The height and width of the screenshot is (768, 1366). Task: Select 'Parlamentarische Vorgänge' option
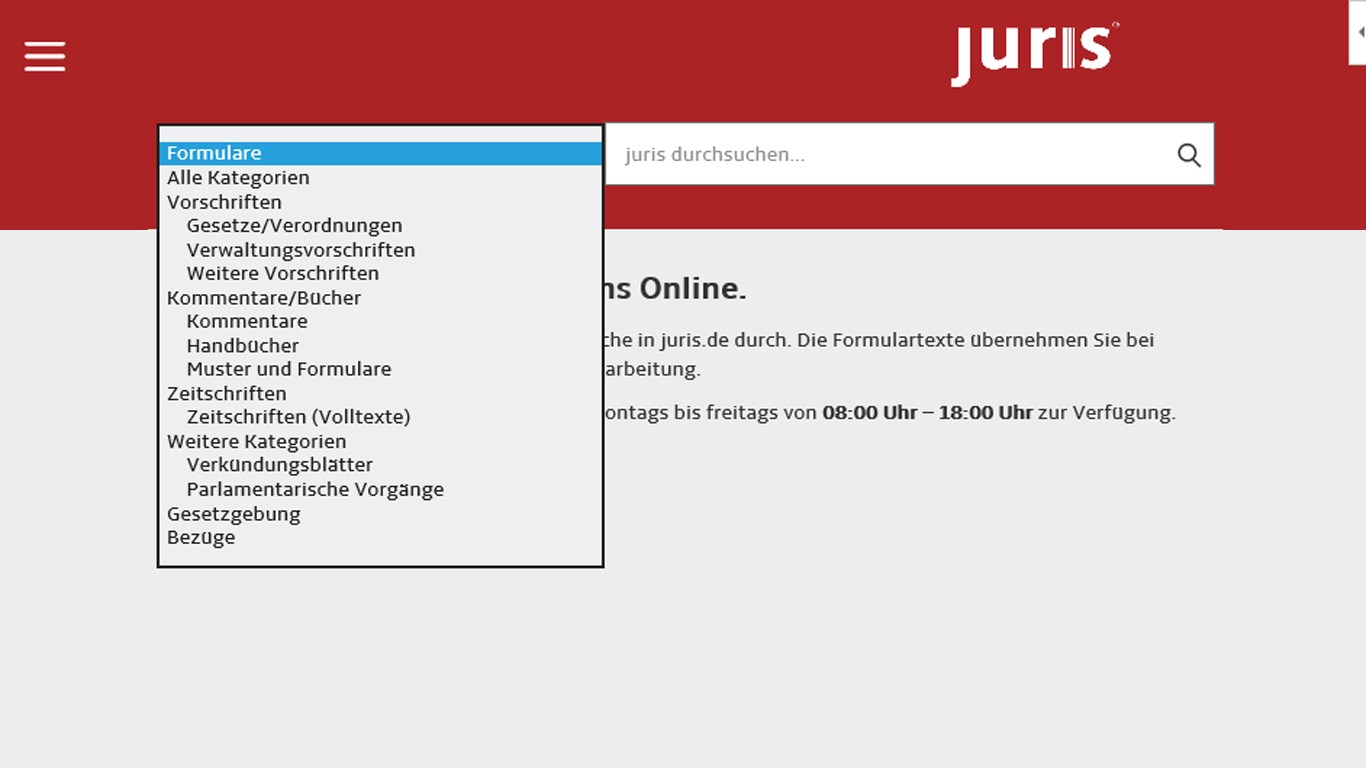click(381, 489)
